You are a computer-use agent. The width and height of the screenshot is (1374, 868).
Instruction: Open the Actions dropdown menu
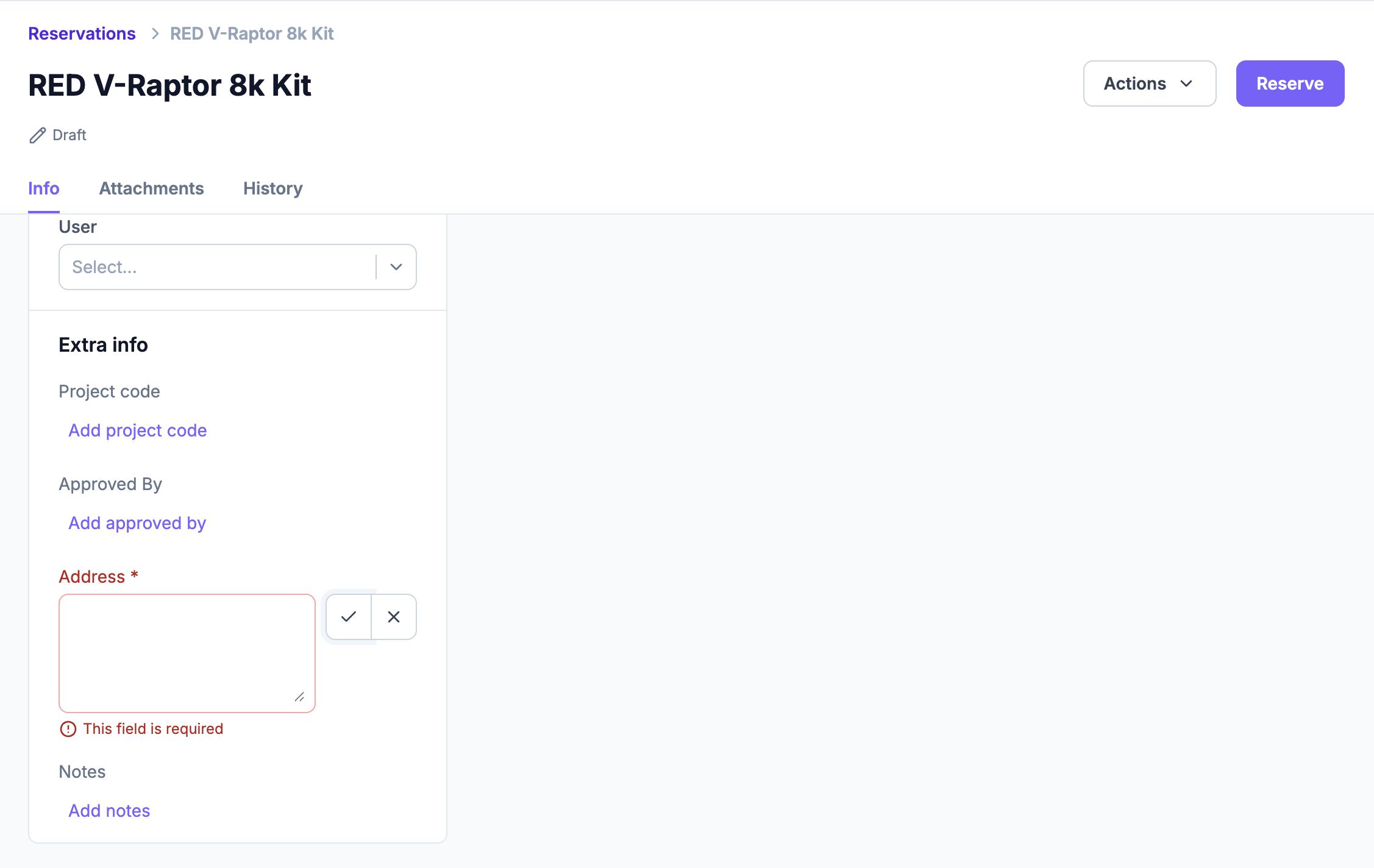point(1150,84)
